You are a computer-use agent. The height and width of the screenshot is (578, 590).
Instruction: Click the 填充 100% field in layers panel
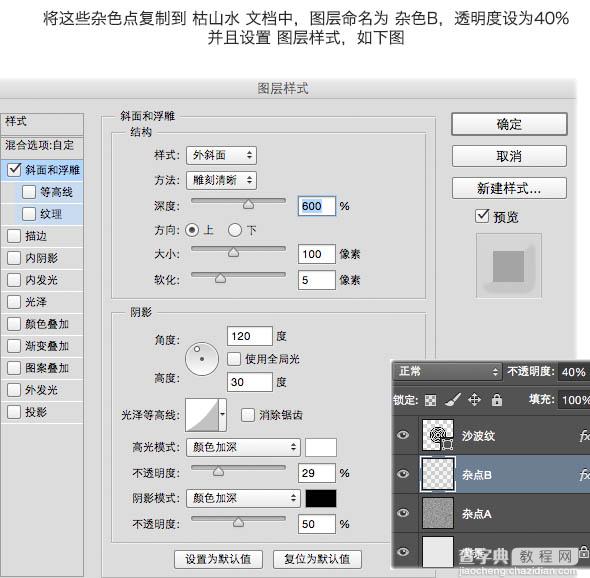(574, 400)
